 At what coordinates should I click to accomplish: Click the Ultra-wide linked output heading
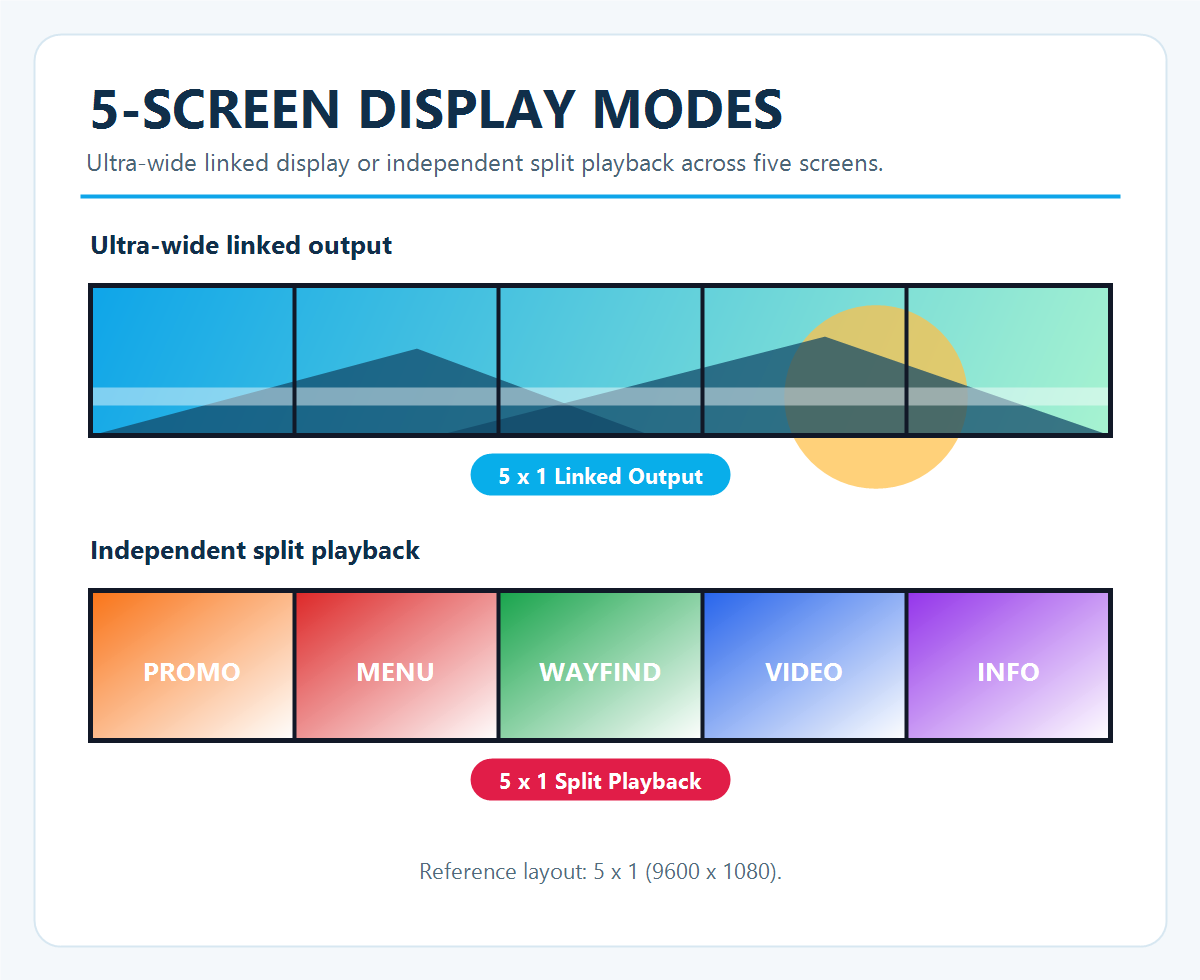241,245
